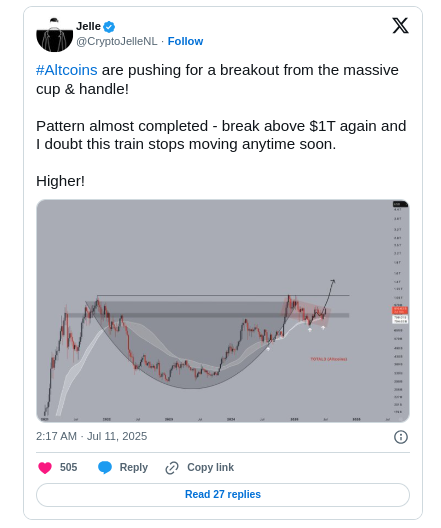The image size is (441, 528).
Task: Like the tweet with heart icon
Action: tap(45, 468)
